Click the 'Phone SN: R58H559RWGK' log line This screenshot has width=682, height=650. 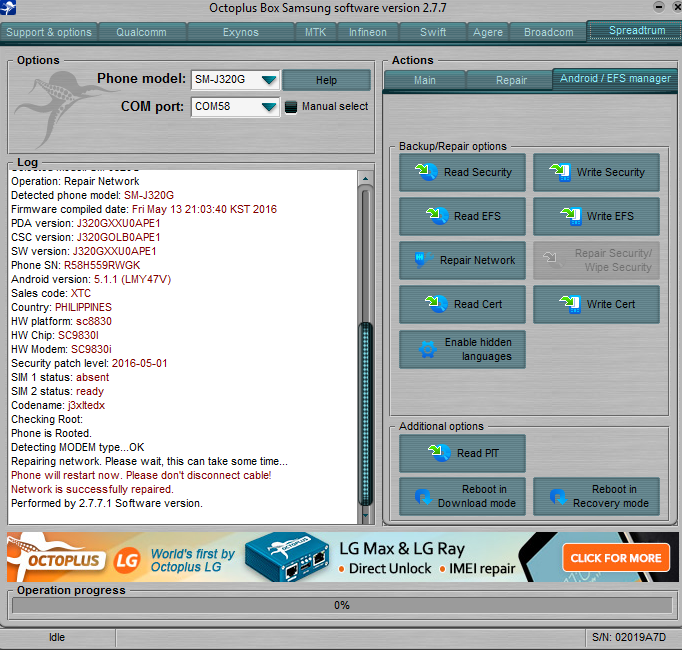click(x=76, y=265)
